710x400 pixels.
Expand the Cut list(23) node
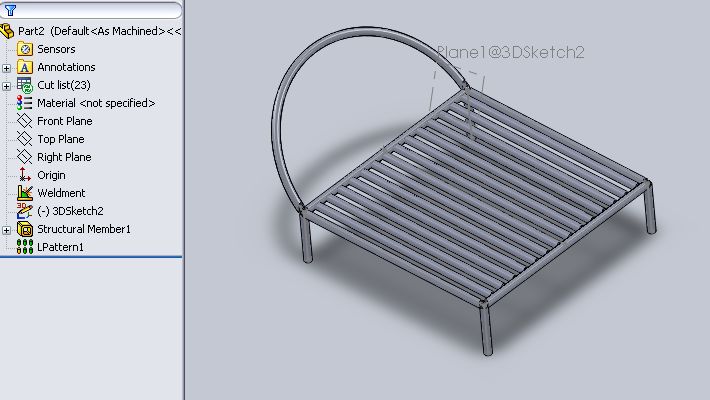[6, 86]
